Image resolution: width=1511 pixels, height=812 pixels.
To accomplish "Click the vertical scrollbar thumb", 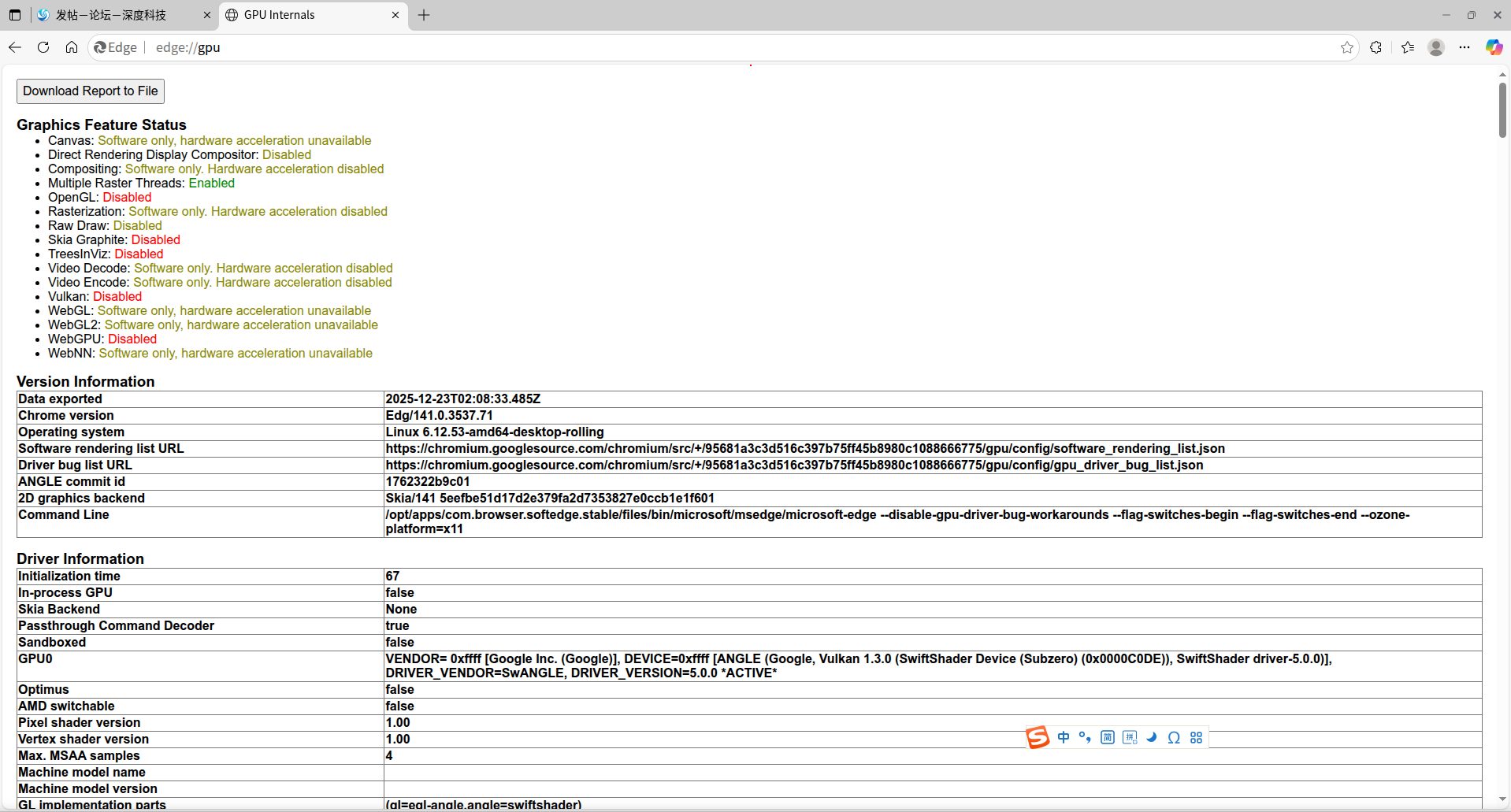I will [1502, 109].
